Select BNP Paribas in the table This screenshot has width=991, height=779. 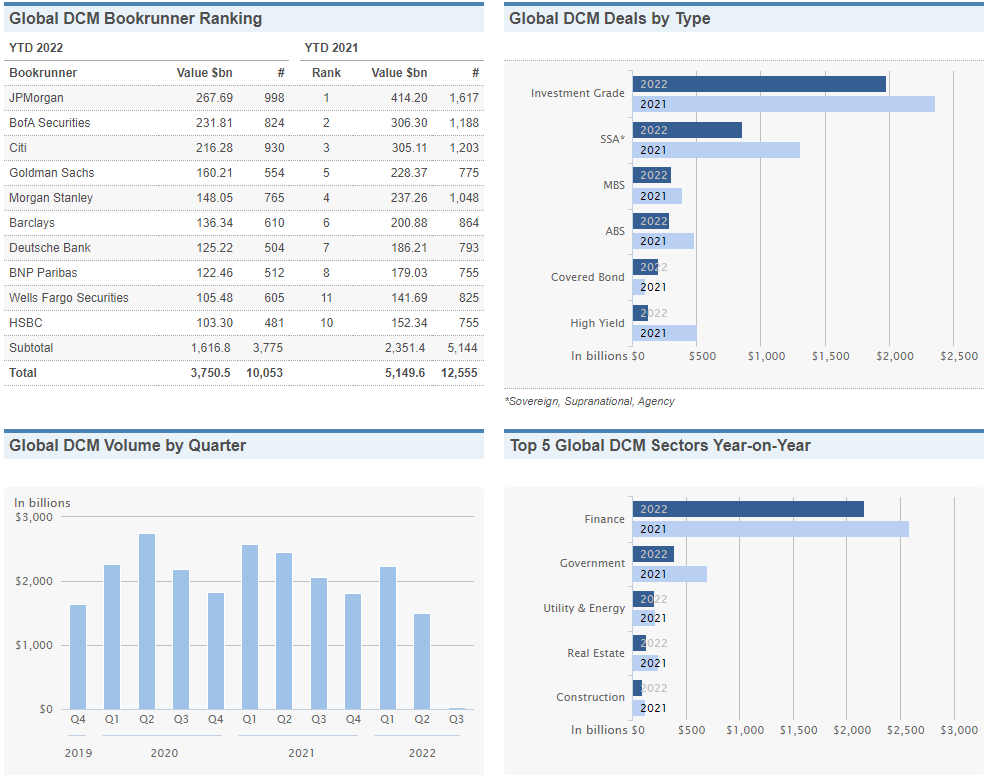pyautogui.click(x=43, y=273)
